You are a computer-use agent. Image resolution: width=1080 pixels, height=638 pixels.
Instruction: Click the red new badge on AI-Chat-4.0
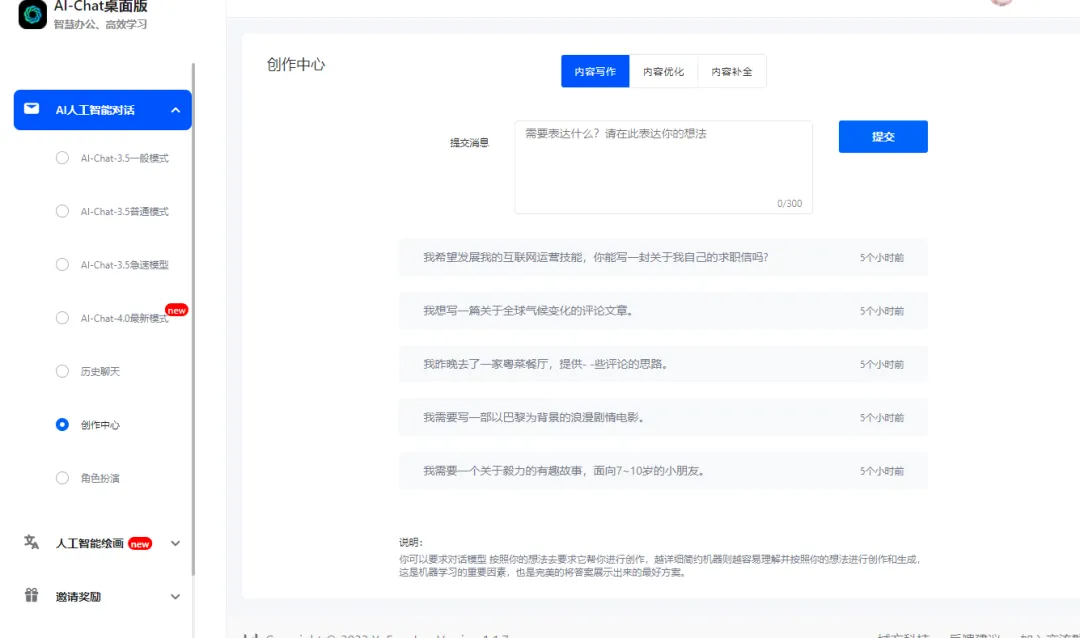coord(176,310)
